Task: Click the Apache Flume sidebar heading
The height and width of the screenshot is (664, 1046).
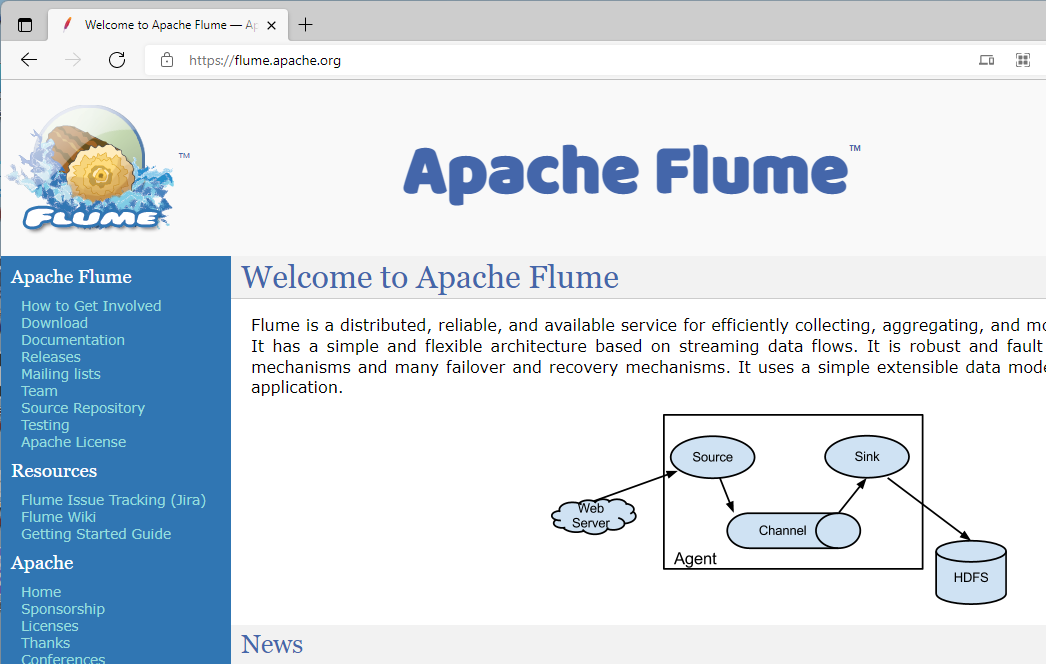Action: [x=71, y=277]
